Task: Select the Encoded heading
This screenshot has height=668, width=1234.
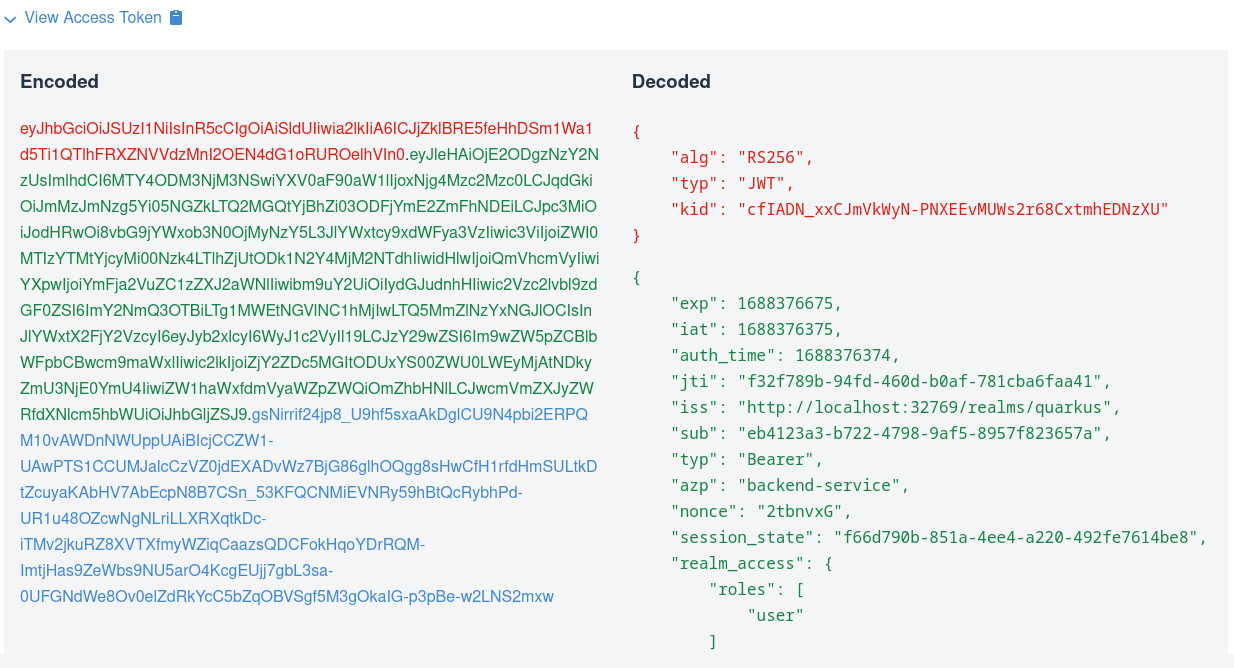Action: (59, 82)
